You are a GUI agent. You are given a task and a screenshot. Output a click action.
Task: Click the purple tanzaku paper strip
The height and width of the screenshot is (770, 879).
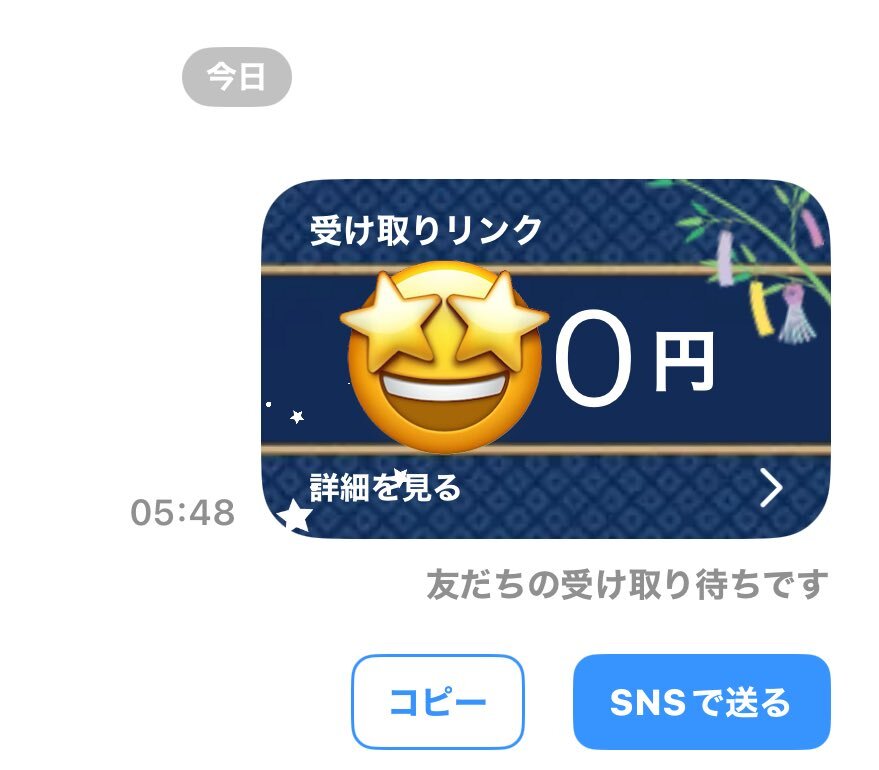[x=725, y=258]
